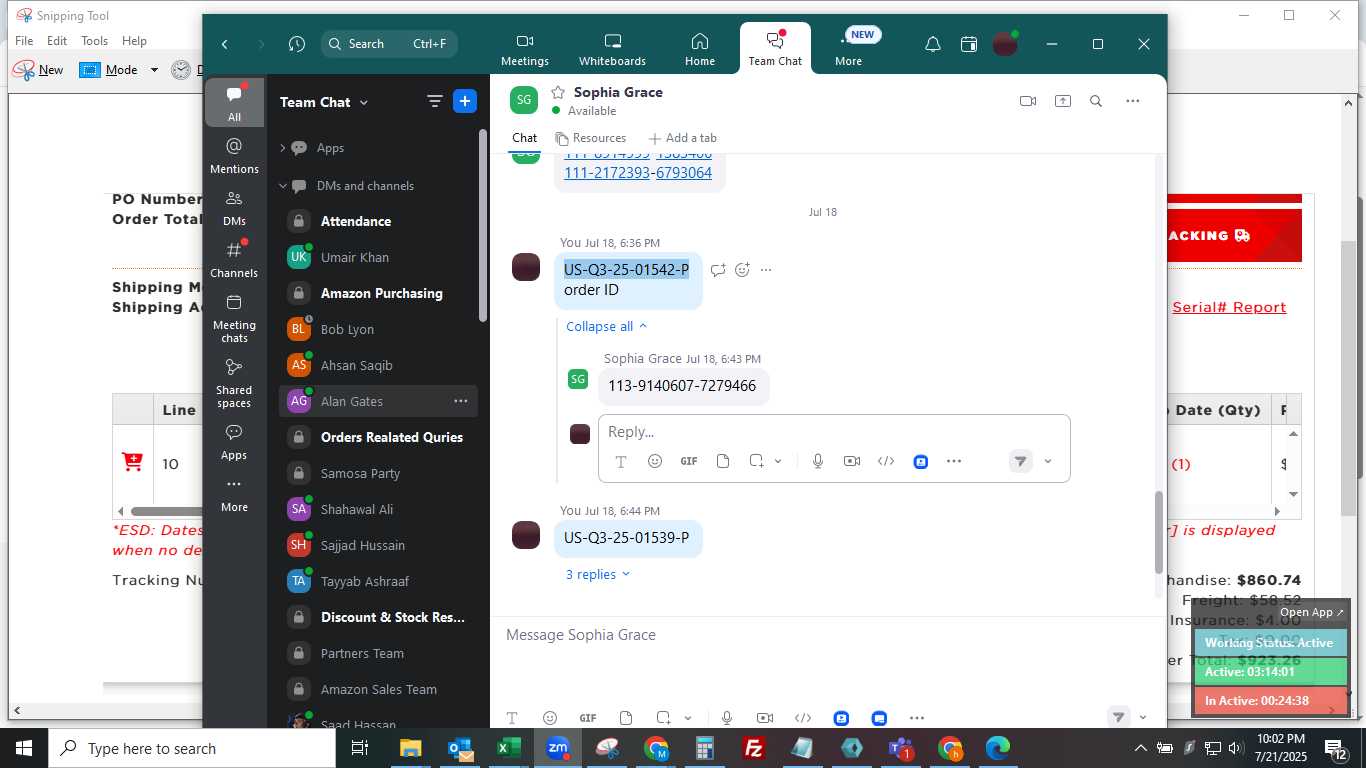
Task: Open Alan Gates row options (three dots)
Action: pyautogui.click(x=461, y=401)
